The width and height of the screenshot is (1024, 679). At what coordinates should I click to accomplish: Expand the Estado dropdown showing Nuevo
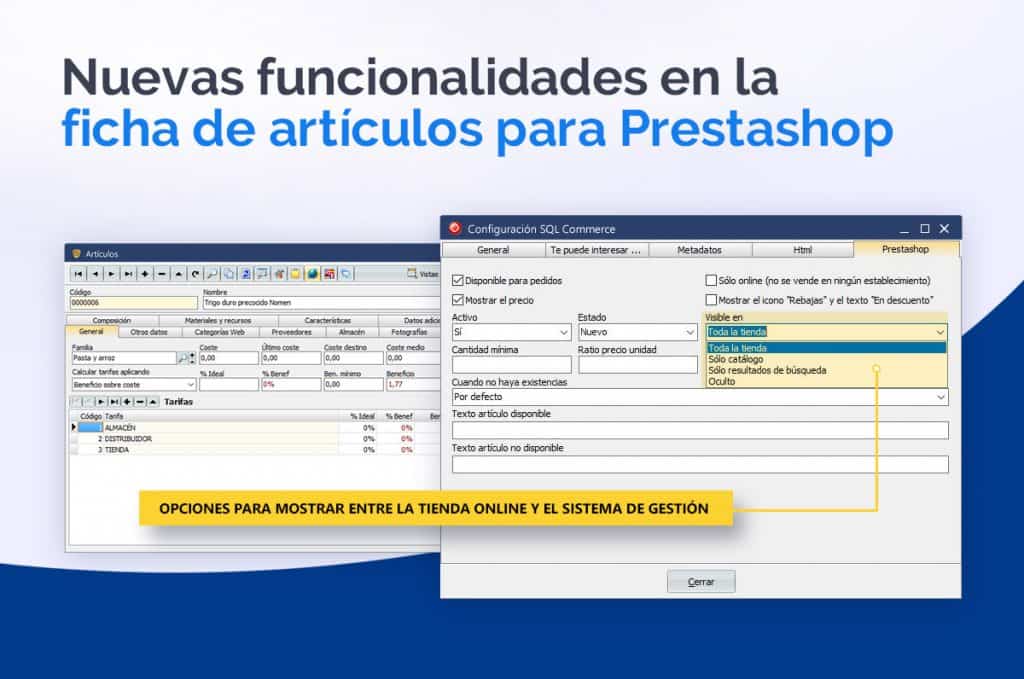(690, 332)
